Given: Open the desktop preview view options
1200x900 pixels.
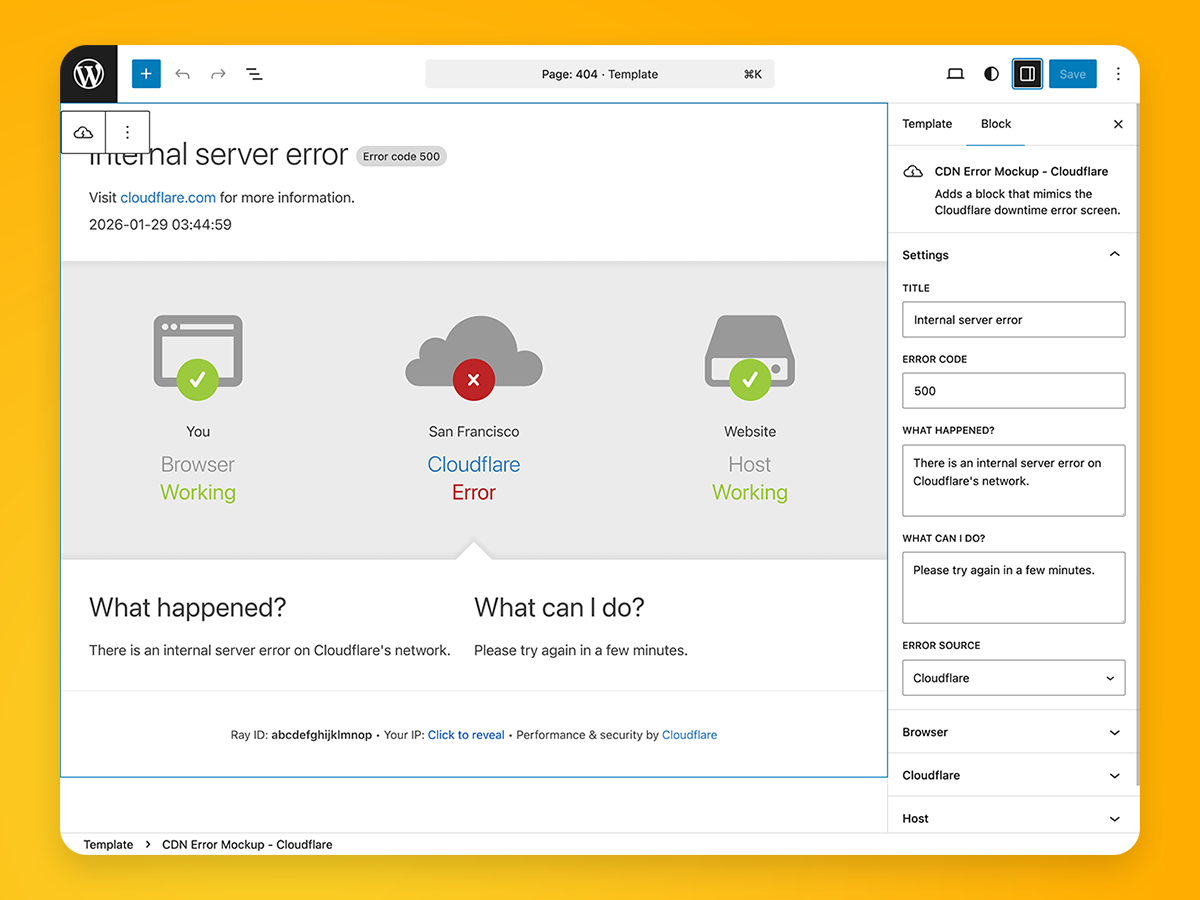Looking at the screenshot, I should pyautogui.click(x=955, y=74).
